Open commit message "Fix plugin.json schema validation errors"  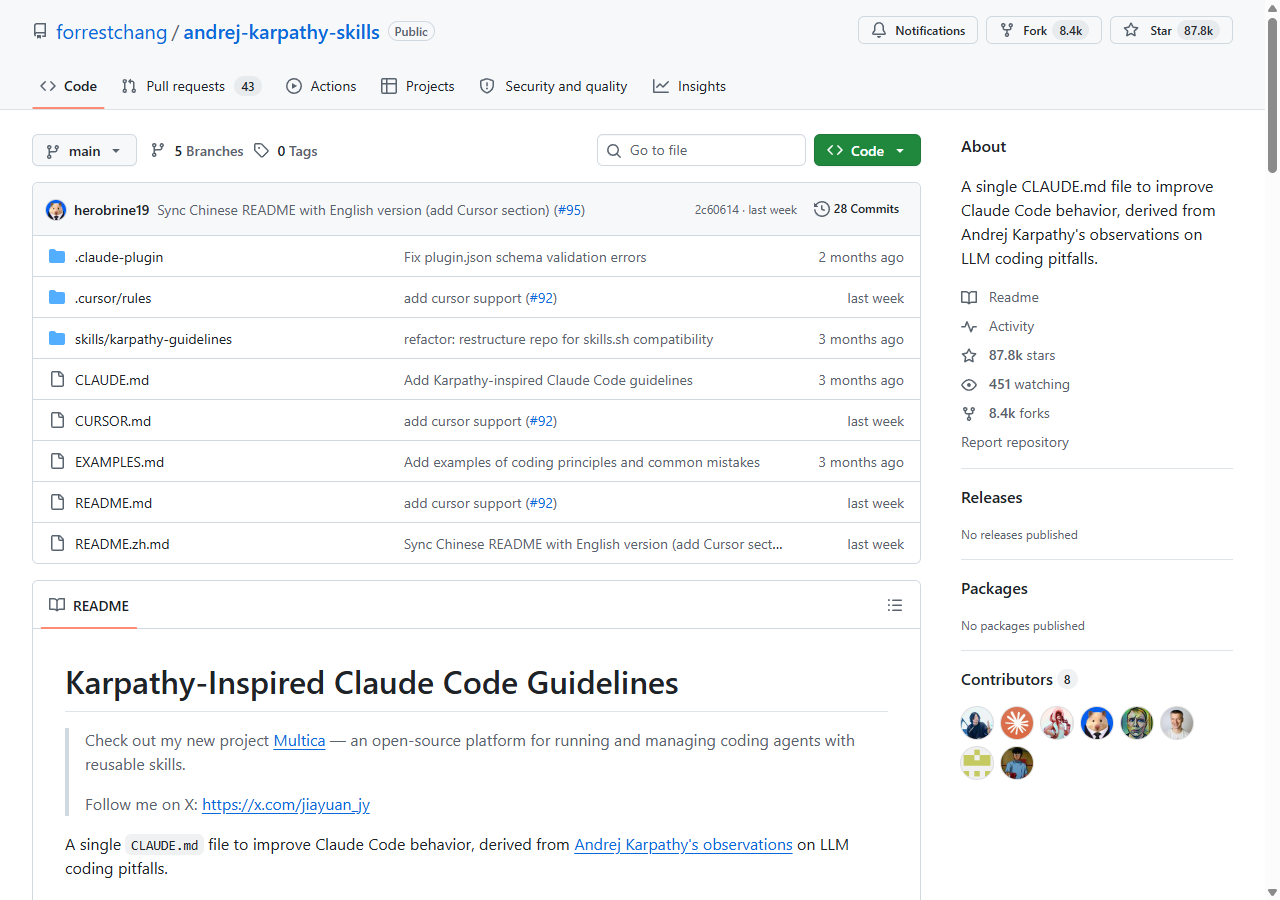click(x=525, y=257)
